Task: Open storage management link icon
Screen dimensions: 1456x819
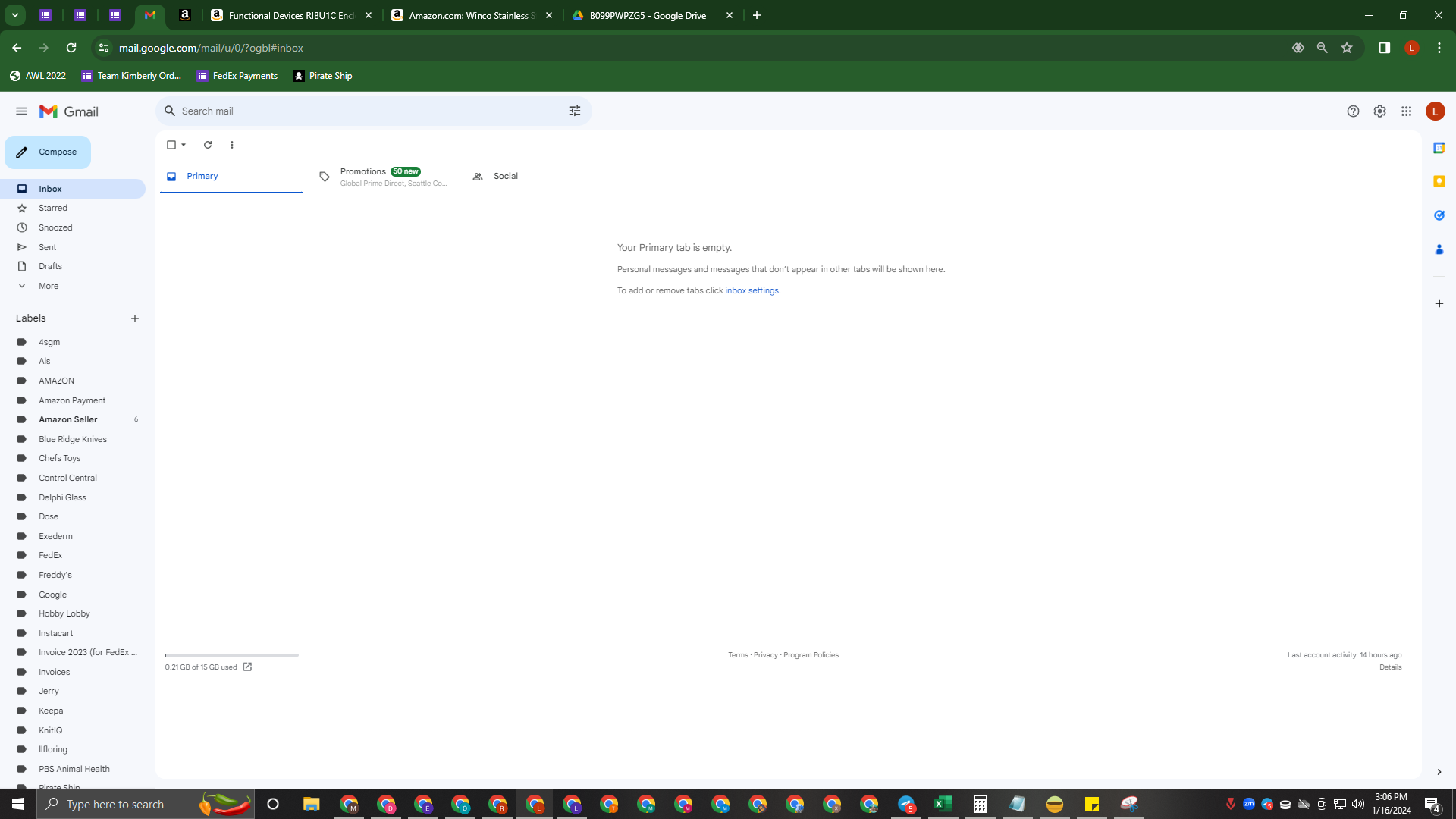Action: click(x=247, y=667)
